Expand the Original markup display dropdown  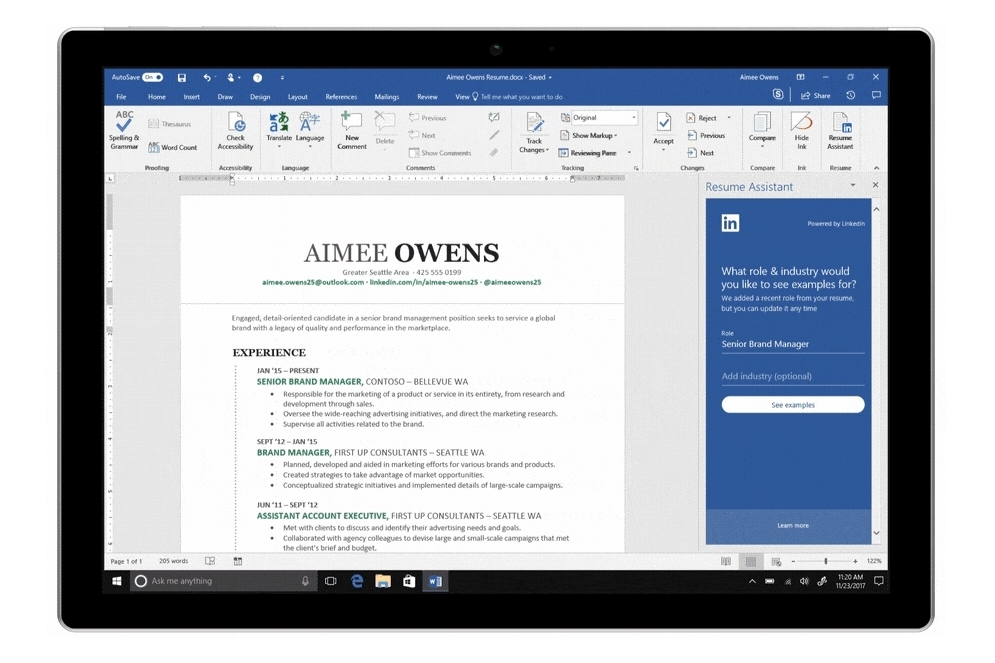pyautogui.click(x=633, y=117)
